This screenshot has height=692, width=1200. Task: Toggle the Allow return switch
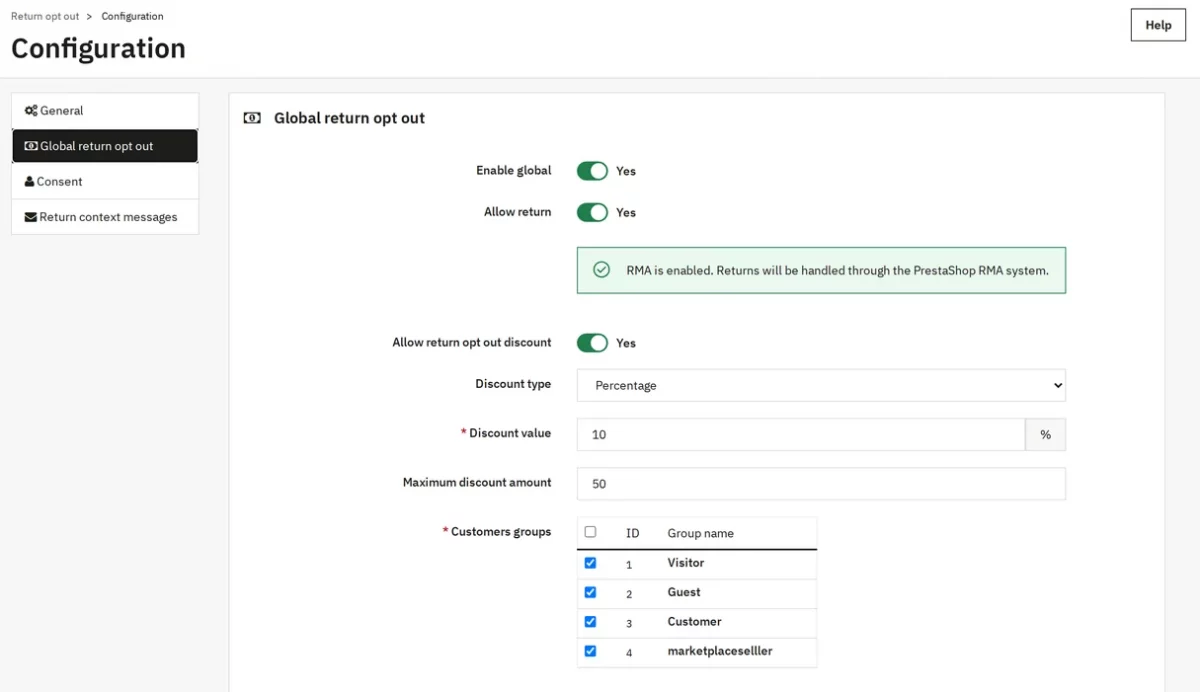coord(592,212)
